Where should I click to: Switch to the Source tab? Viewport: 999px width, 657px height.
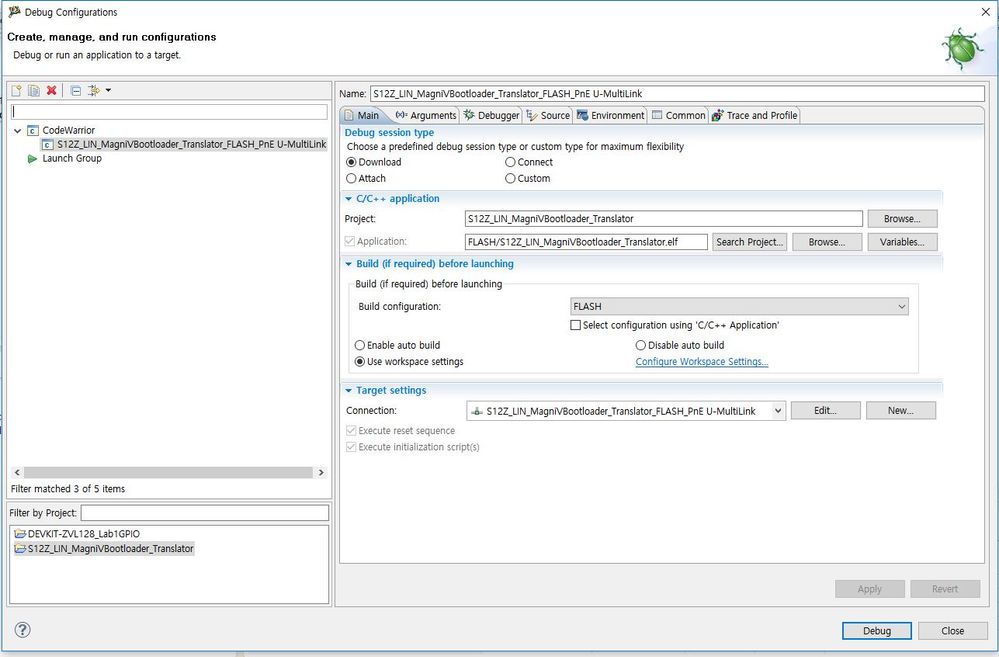[x=548, y=115]
